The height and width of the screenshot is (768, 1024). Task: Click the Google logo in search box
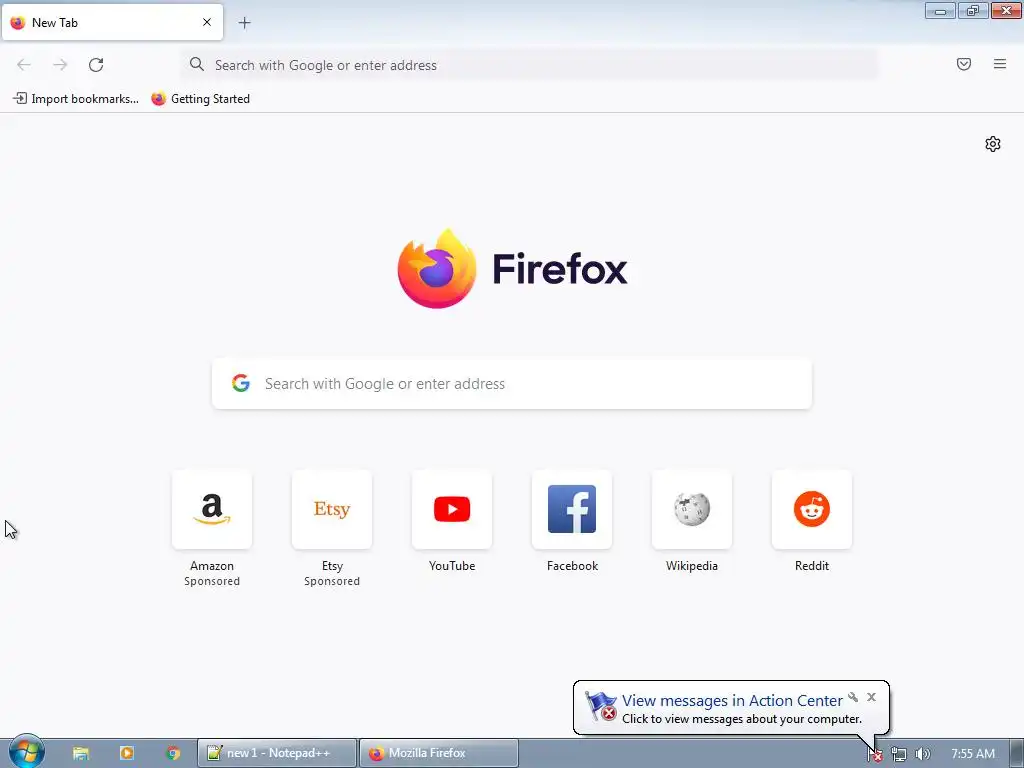[241, 383]
